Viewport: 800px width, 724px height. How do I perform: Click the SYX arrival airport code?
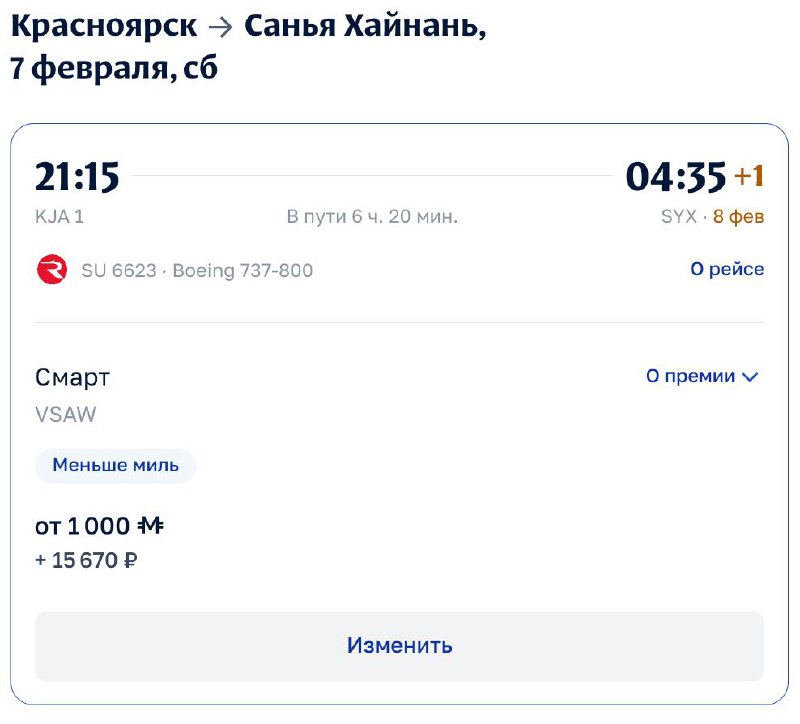(679, 216)
